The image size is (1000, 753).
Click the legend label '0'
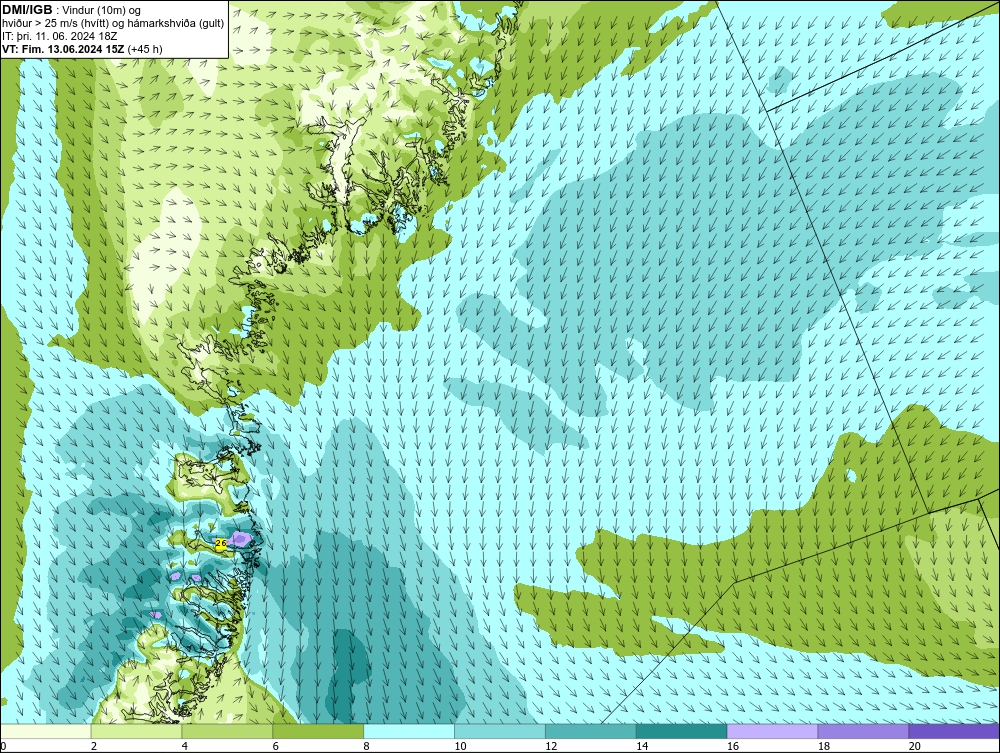3,746
